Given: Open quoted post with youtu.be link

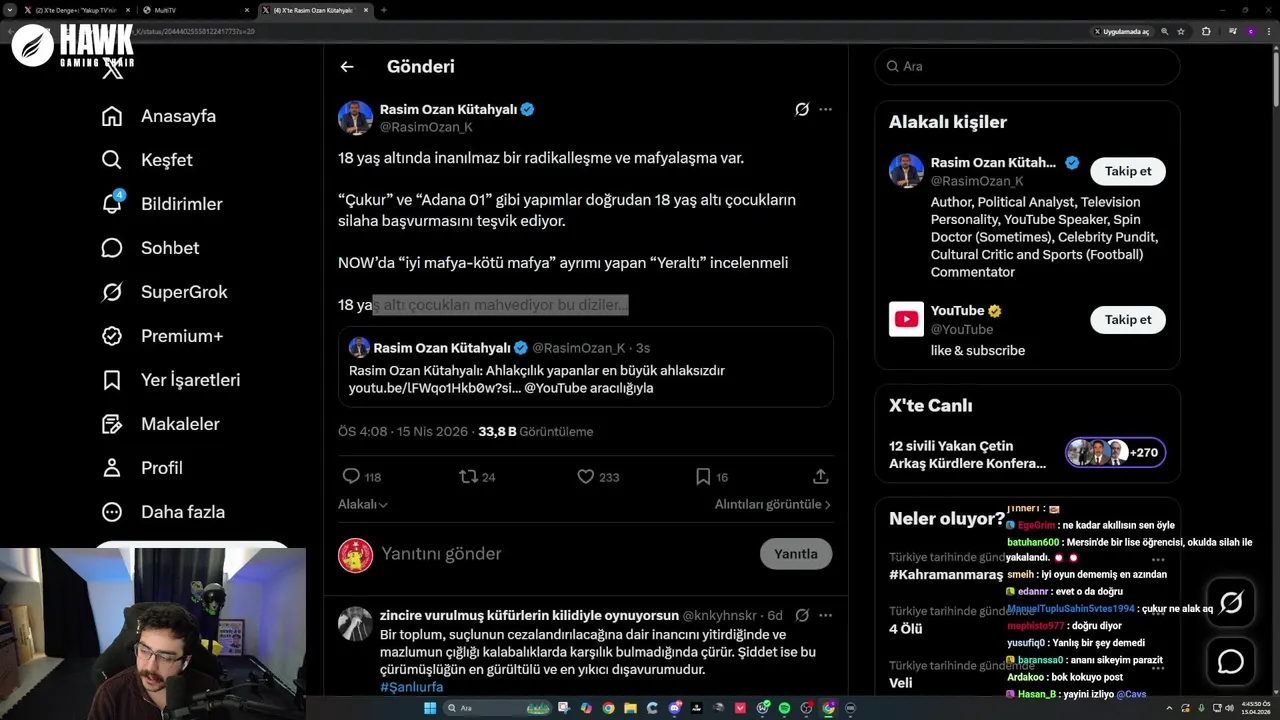Looking at the screenshot, I should point(585,367).
